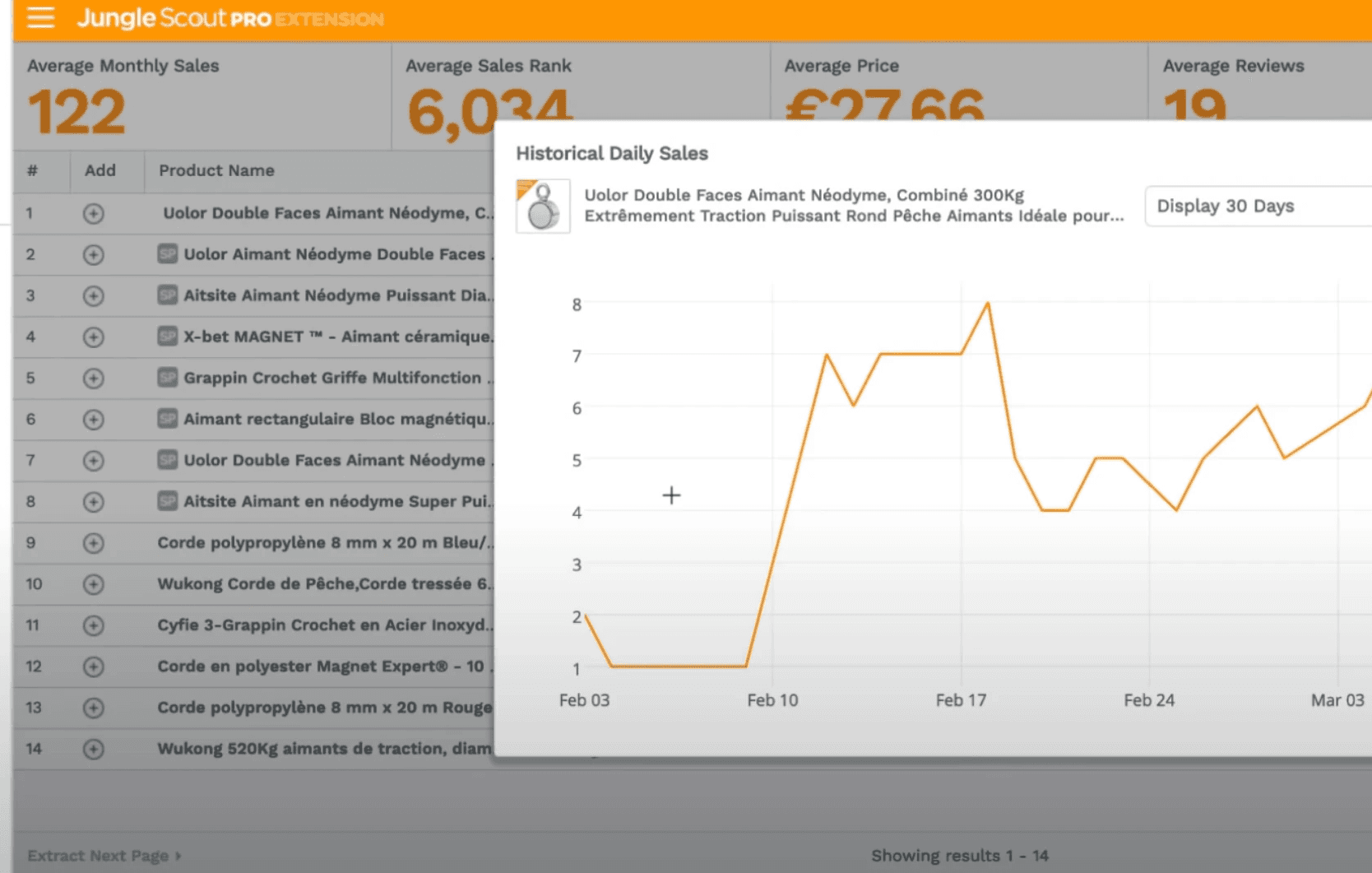1372x873 pixels.
Task: Open Corde polypropylène 8 mm Bleu product name
Action: coord(326,542)
